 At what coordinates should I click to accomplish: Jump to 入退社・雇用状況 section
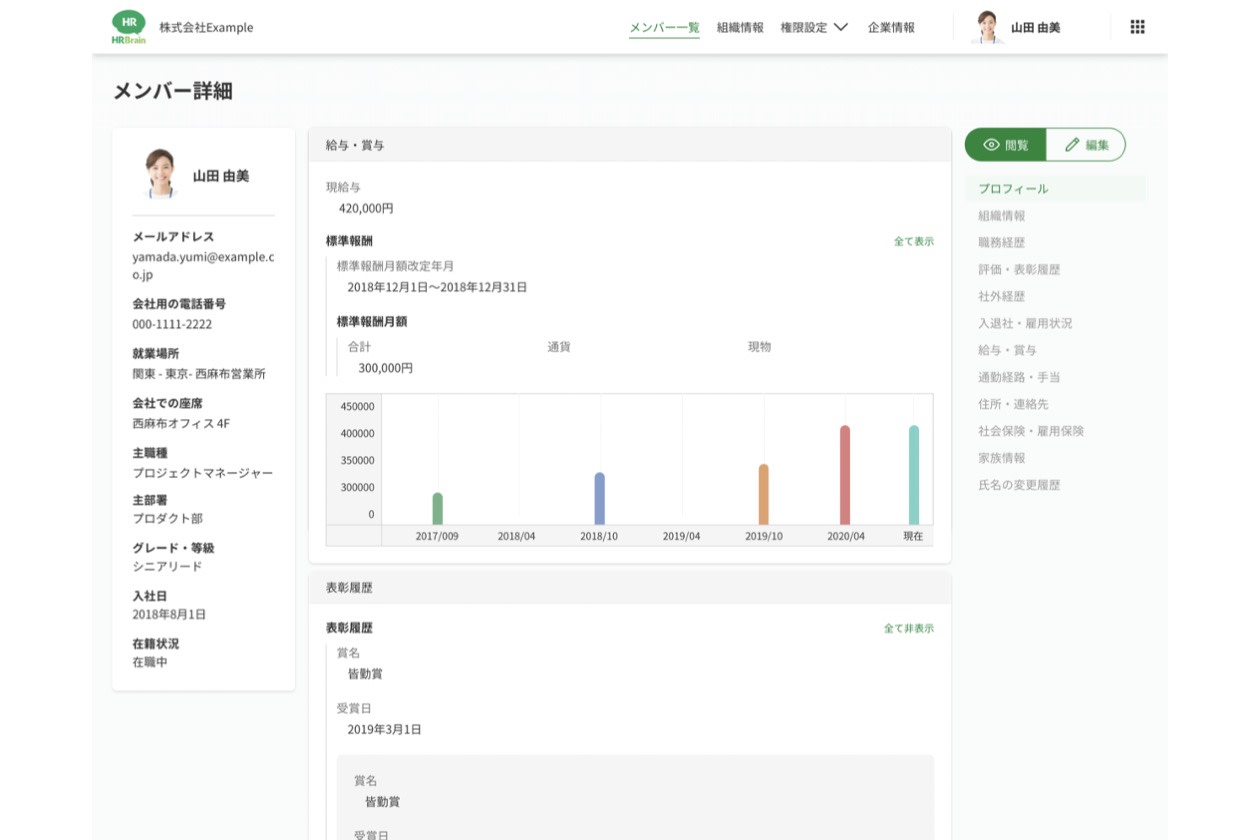[1025, 324]
